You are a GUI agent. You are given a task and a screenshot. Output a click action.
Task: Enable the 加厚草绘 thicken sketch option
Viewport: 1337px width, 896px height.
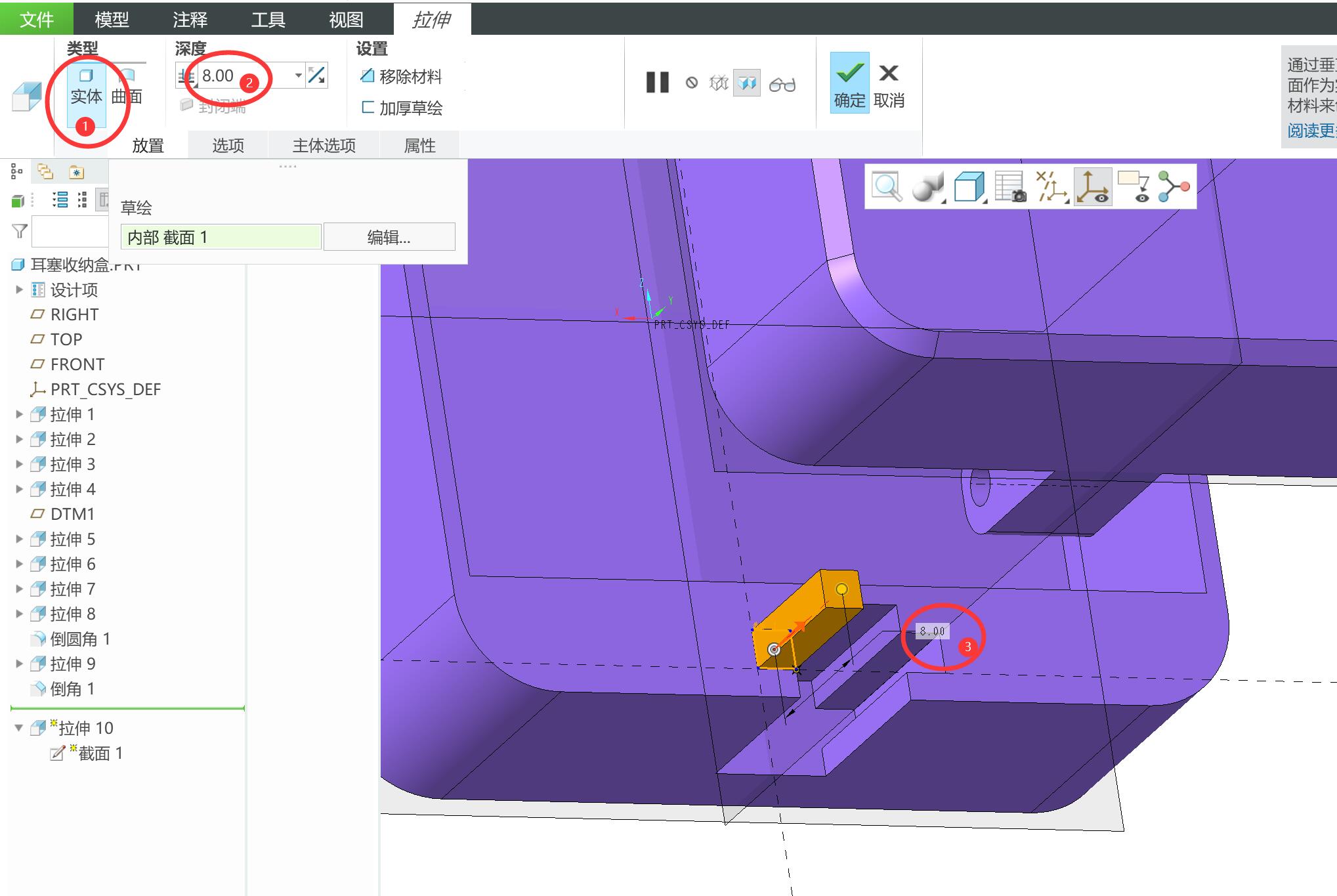point(402,108)
